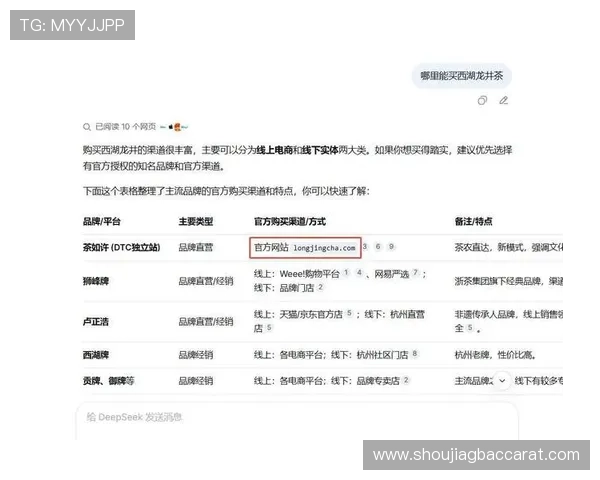Copy the user message with the copy icon
The height and width of the screenshot is (480, 600).
point(482,101)
